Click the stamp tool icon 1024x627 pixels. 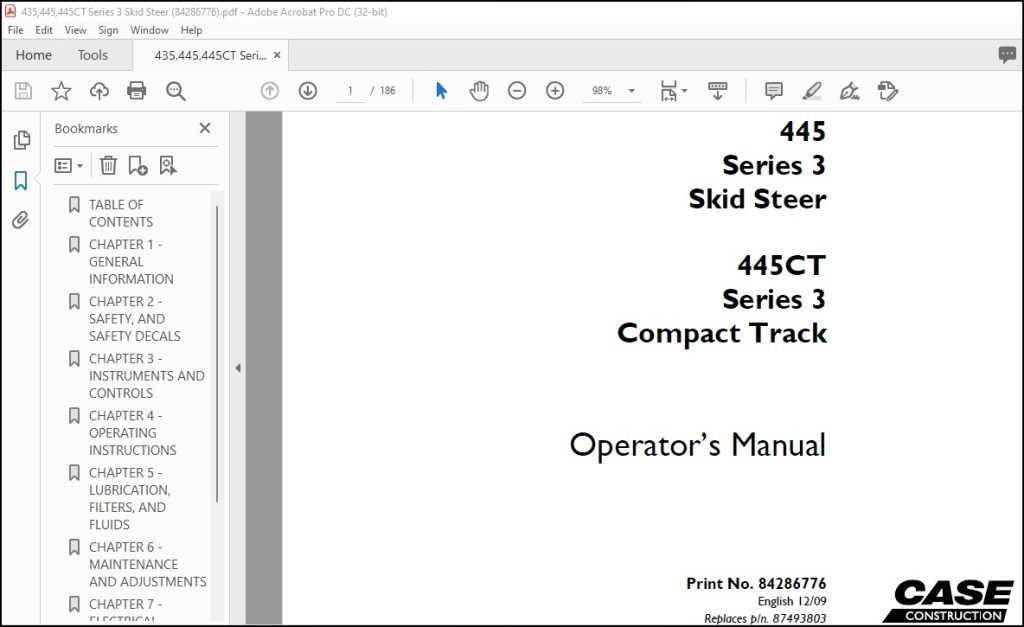[x=888, y=91]
